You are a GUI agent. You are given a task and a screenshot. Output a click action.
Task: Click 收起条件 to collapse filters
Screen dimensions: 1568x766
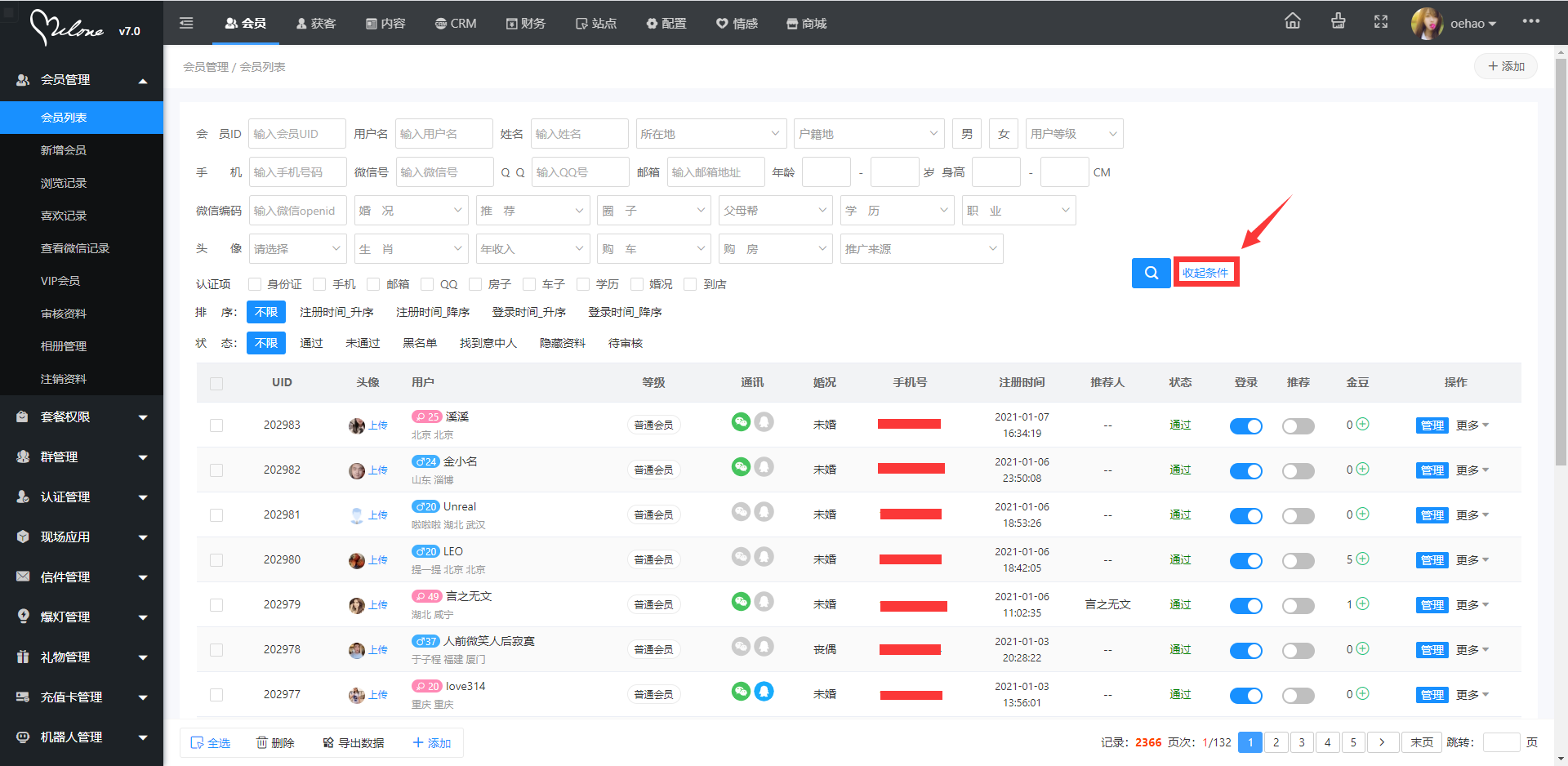1205,273
